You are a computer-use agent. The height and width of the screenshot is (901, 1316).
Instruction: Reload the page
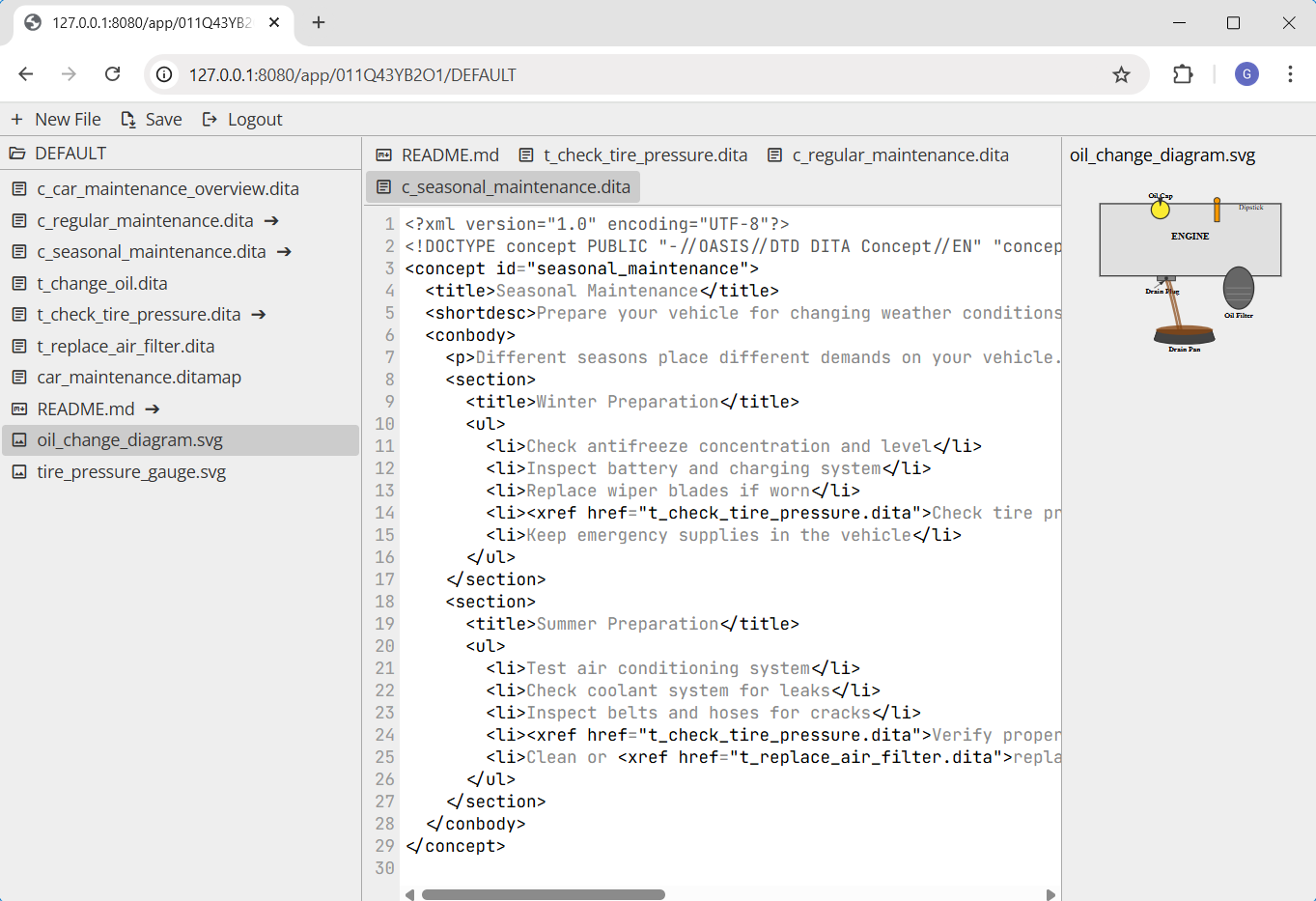(113, 74)
